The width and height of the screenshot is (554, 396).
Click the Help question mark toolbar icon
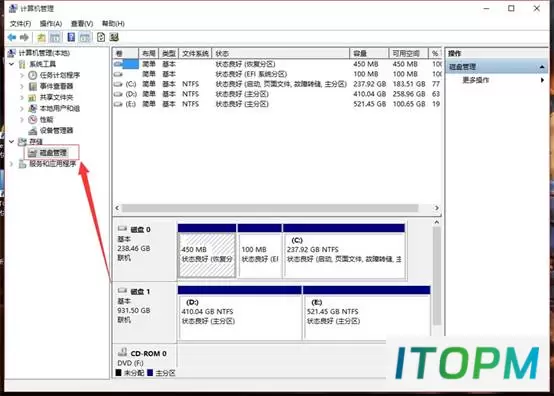[x=71, y=37]
